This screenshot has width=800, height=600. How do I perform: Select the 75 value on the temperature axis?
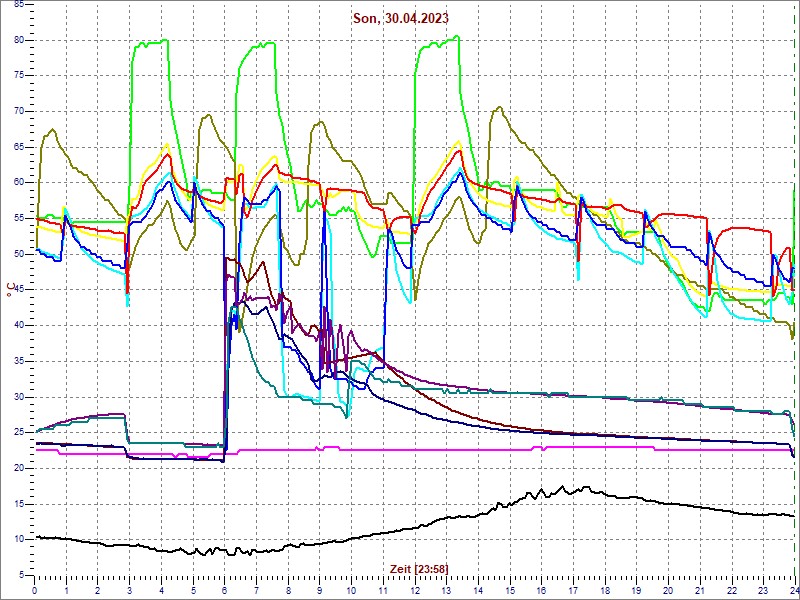pos(17,76)
